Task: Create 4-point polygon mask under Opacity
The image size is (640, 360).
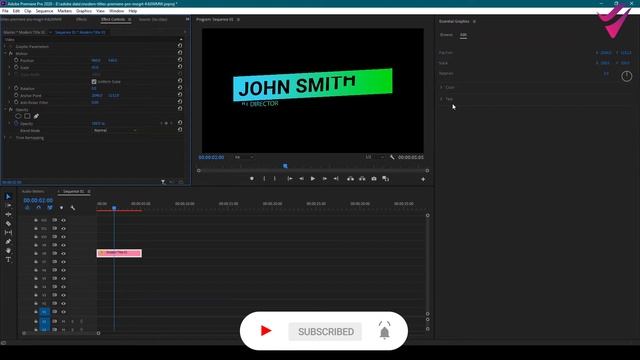Action: click(27, 116)
